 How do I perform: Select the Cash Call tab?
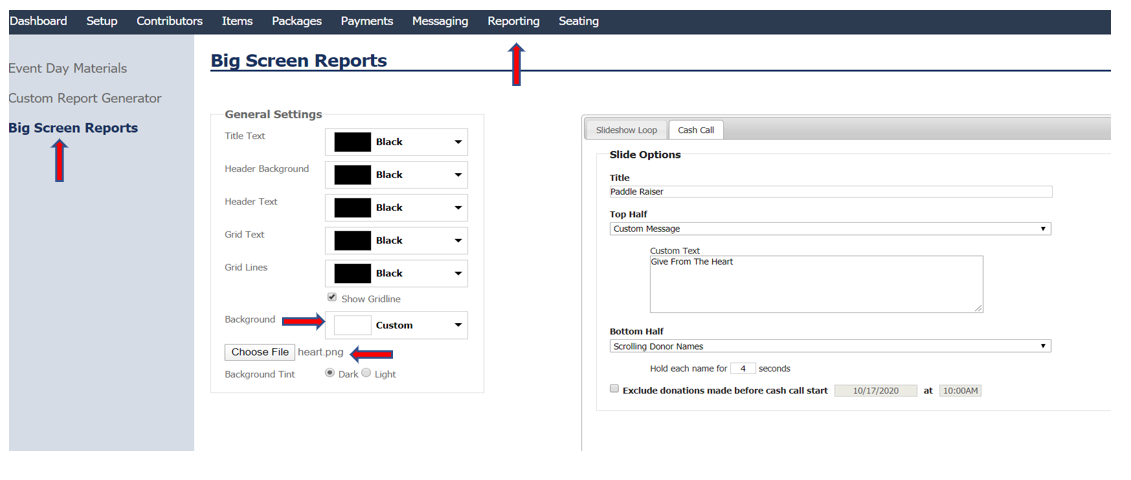click(694, 130)
